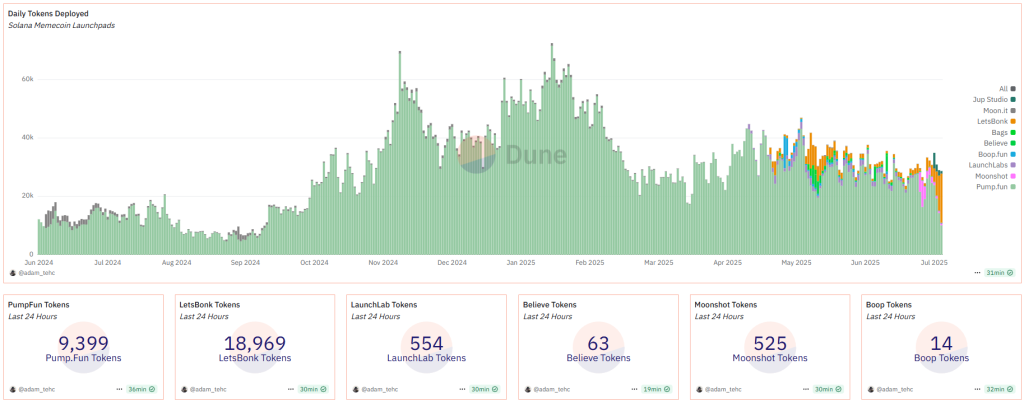Click author avatar on LetsBonk Tokens card
Screen dimensions: 1024x402
coord(184,388)
